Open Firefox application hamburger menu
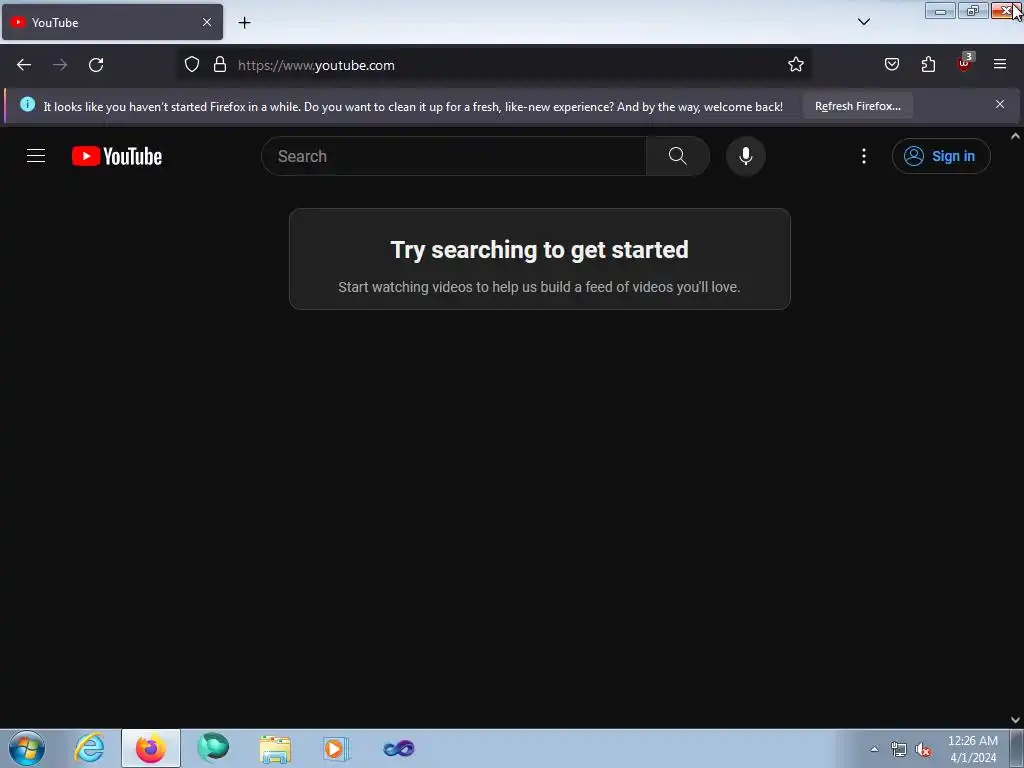 click(1000, 65)
